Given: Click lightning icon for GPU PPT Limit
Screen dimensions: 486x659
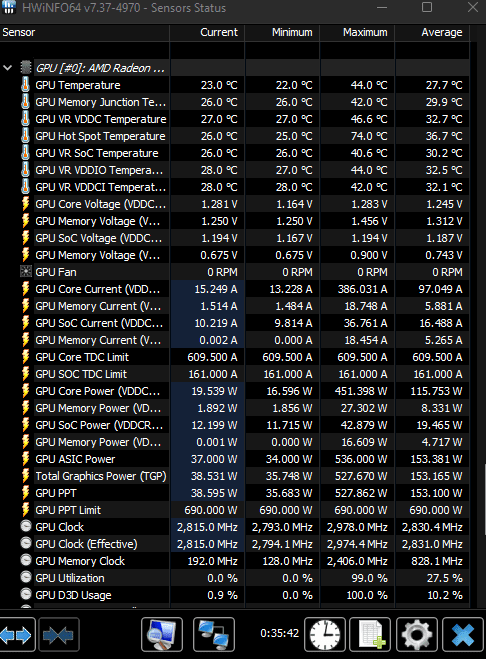Looking at the screenshot, I should point(26,510).
